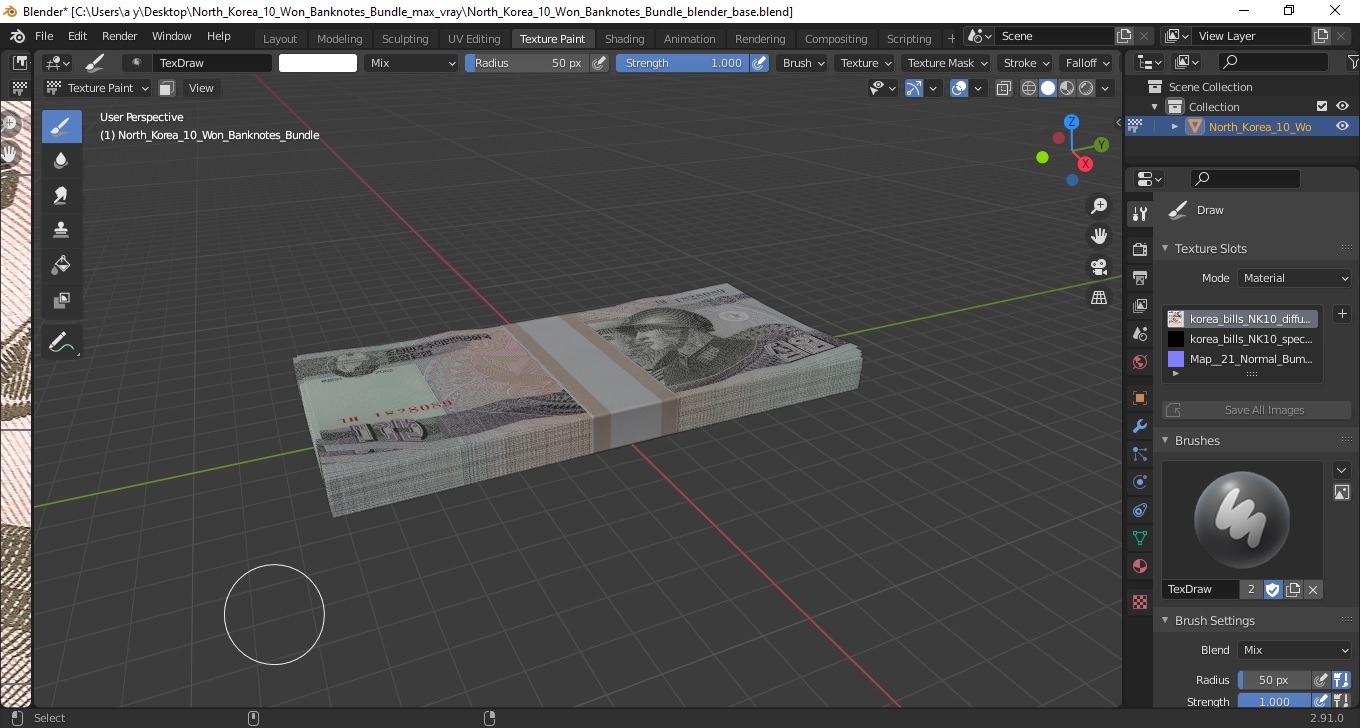1360x728 pixels.
Task: Open the Active Tool properties tab
Action: pyautogui.click(x=1139, y=214)
